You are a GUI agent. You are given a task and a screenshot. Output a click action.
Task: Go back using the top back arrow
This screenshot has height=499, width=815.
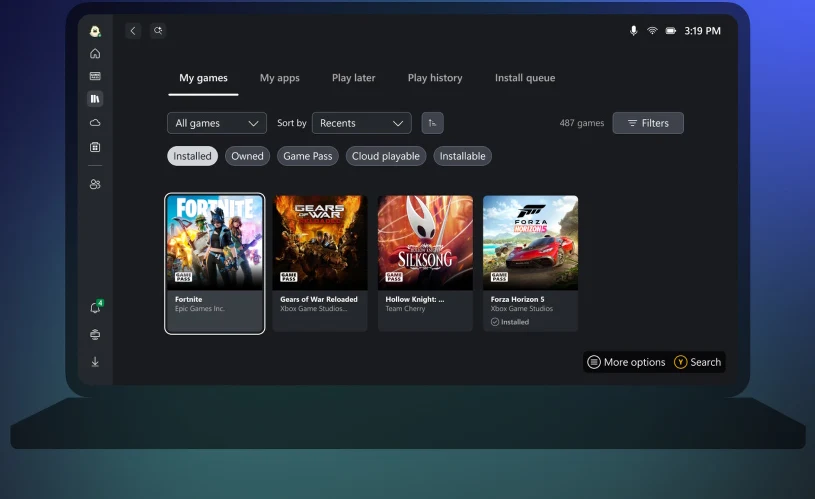[133, 31]
